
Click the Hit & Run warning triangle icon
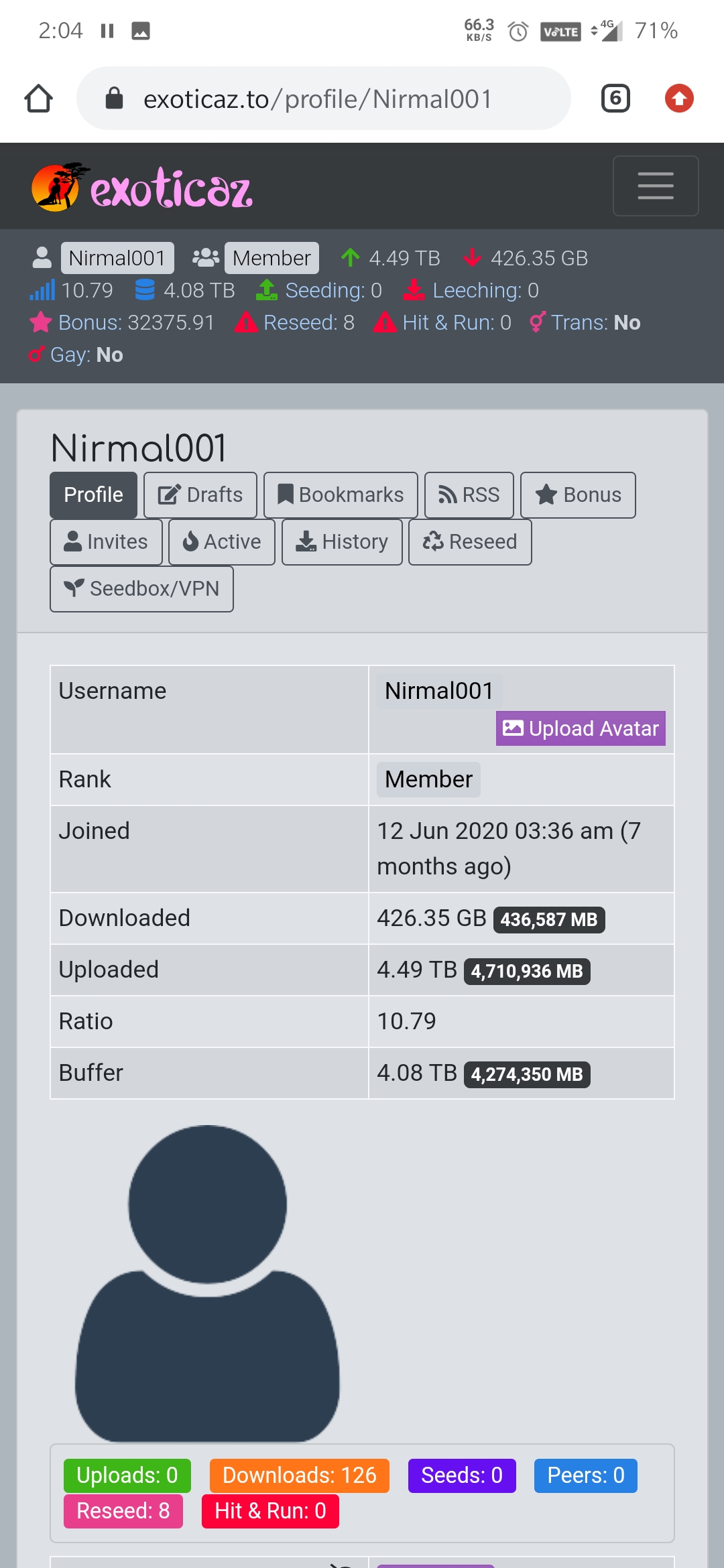point(385,322)
